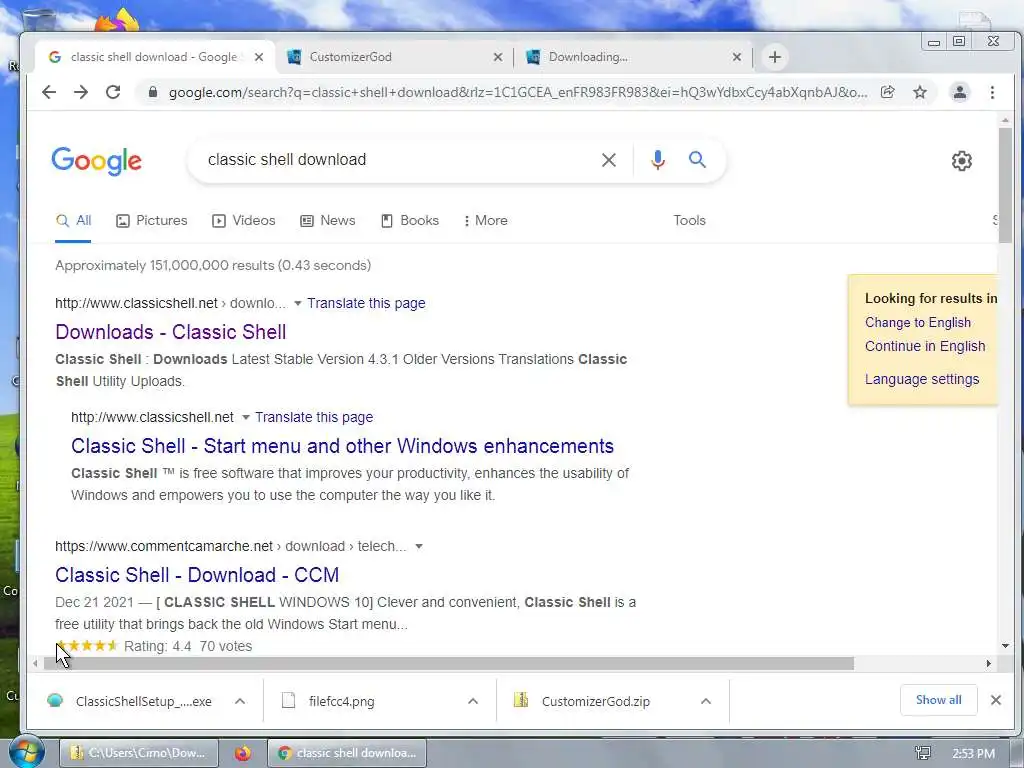
Task: Open the share page icon in address bar
Action: coord(888,92)
